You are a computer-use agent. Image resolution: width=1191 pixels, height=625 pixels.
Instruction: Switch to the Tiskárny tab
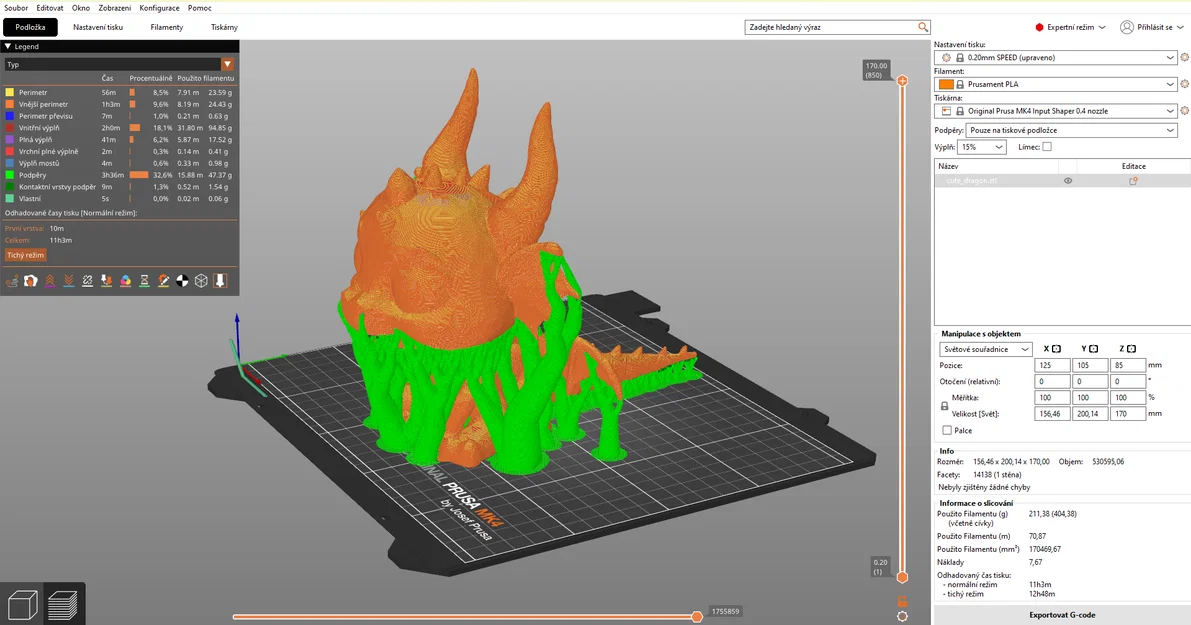pos(224,27)
